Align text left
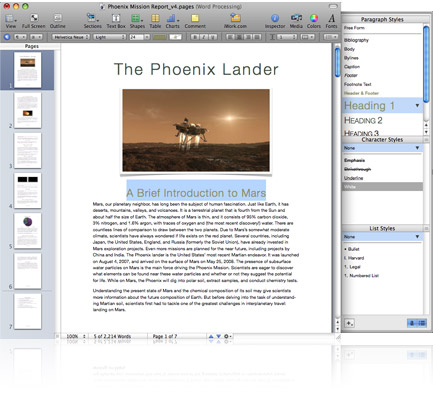The width and height of the screenshot is (435, 398). click(230, 37)
